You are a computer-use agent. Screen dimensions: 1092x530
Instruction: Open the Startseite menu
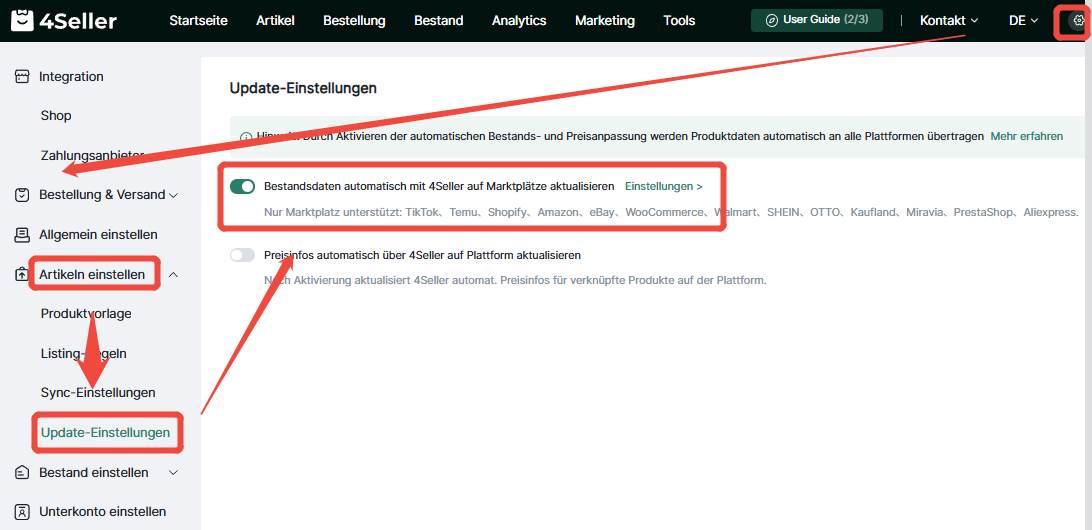click(x=198, y=21)
